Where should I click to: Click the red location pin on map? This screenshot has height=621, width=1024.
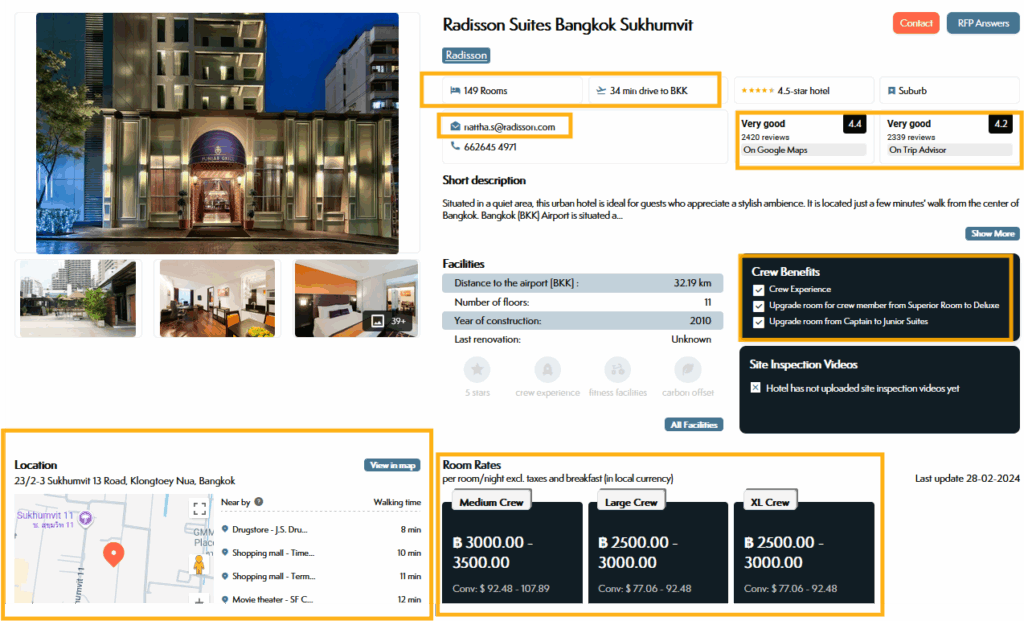[114, 554]
